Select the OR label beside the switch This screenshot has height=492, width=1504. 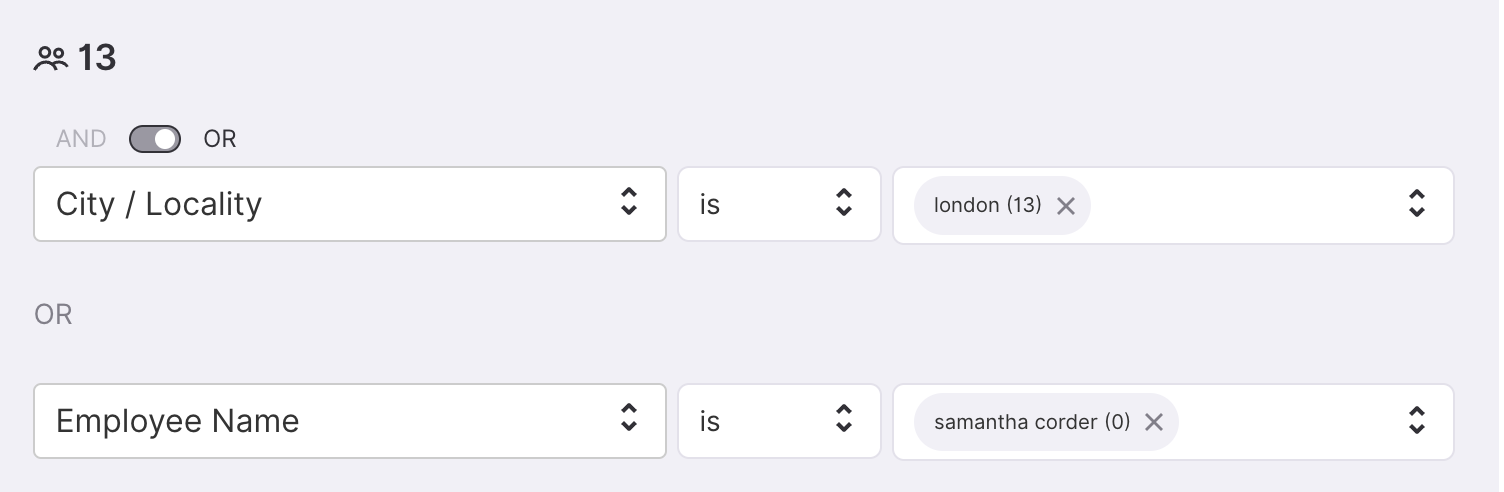click(x=220, y=139)
